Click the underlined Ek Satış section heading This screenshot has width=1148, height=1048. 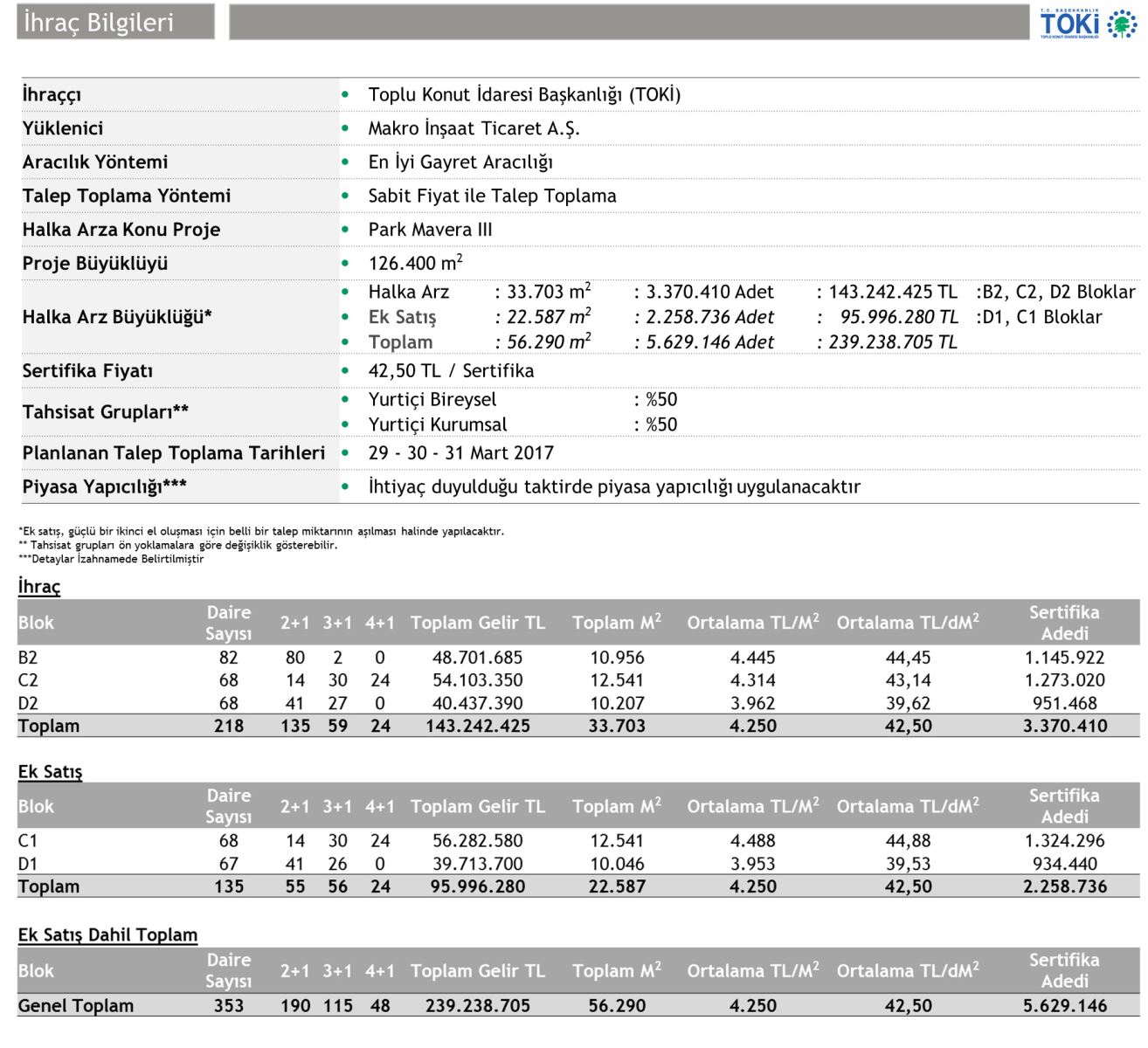[50, 771]
